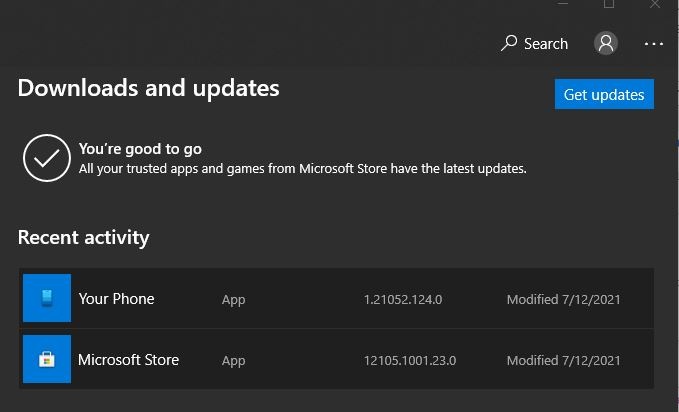679x412 pixels.
Task: Click the Your Phone app icon
Action: 47,298
